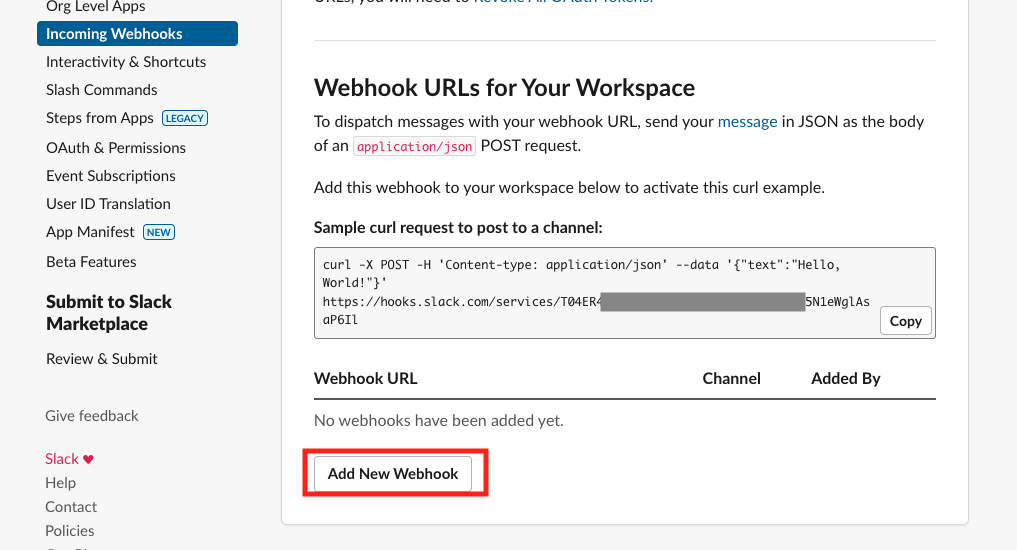The image size is (1017, 550).
Task: Open the Policies link
Action: 69,531
